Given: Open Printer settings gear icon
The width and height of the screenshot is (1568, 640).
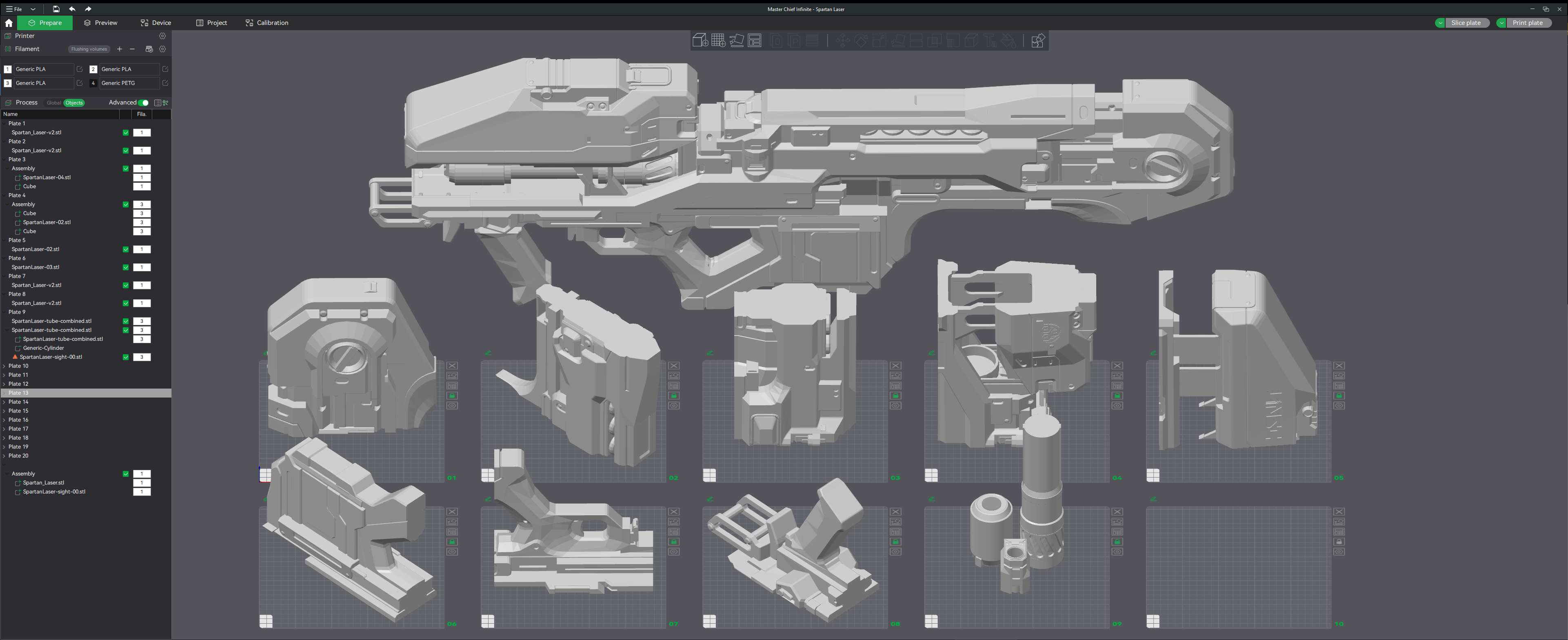Looking at the screenshot, I should (x=162, y=36).
